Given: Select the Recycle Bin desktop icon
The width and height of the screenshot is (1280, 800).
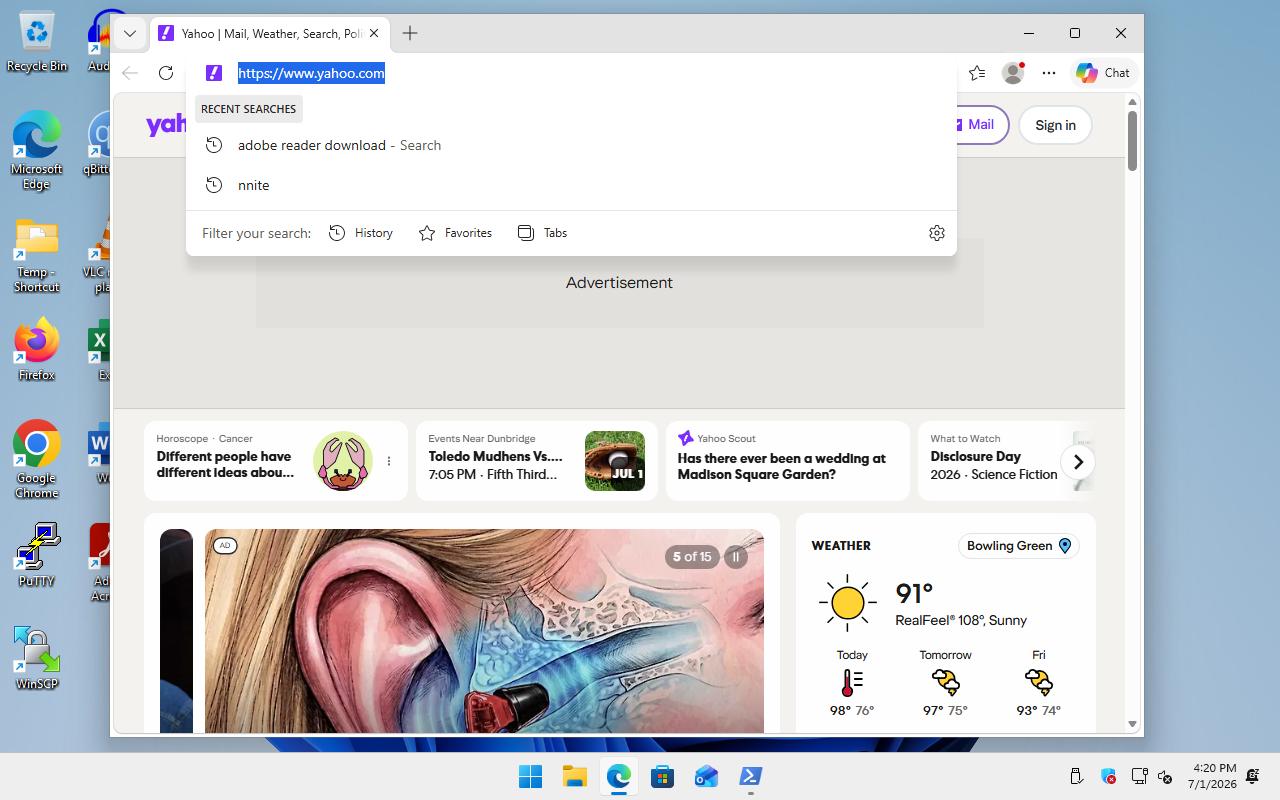Looking at the screenshot, I should tap(37, 42).
